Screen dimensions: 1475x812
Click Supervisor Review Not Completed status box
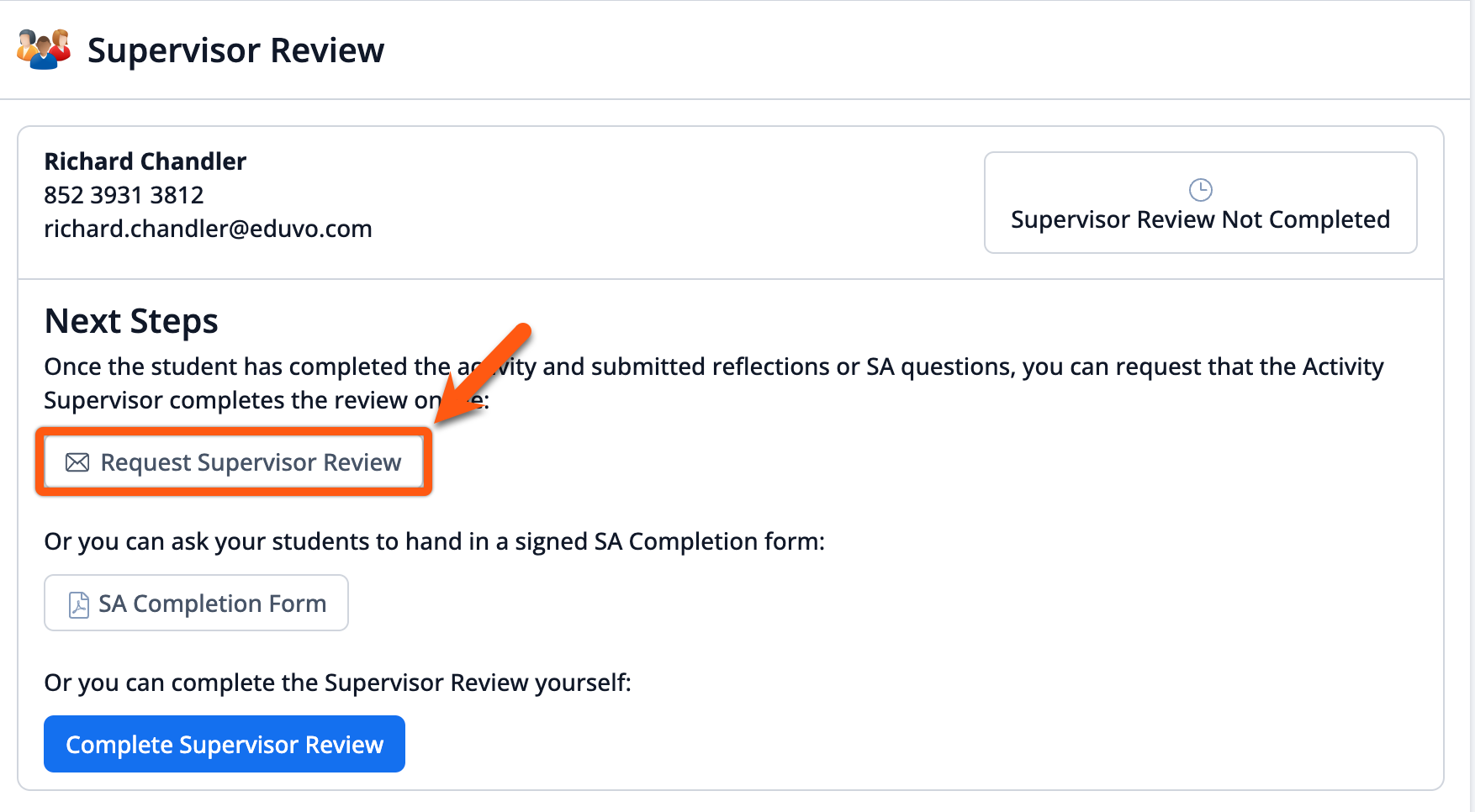pos(1200,203)
